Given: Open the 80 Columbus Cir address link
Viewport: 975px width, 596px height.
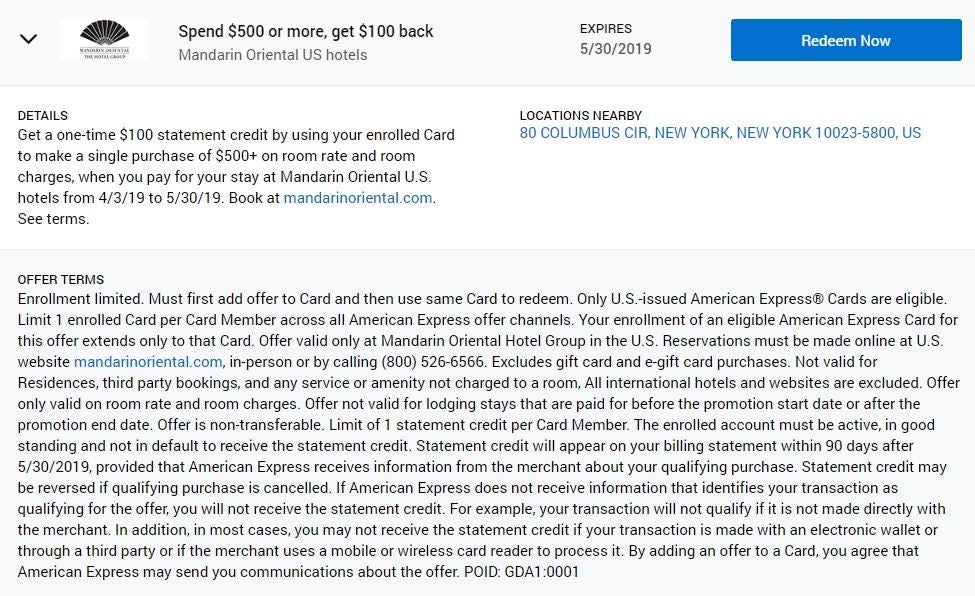Looking at the screenshot, I should [720, 133].
